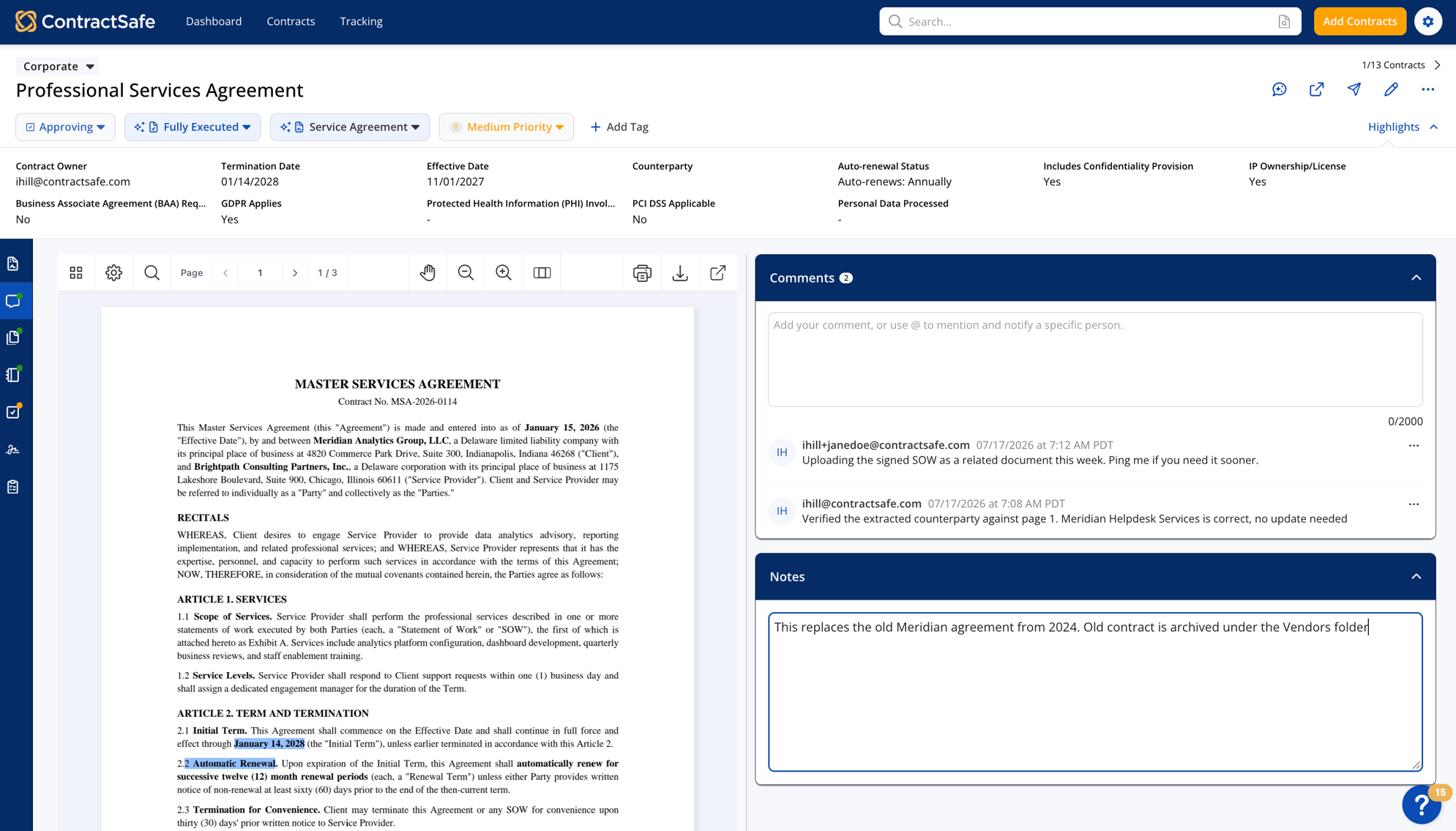
Task: Click the versions icon in left sidebar
Action: [x=13, y=375]
